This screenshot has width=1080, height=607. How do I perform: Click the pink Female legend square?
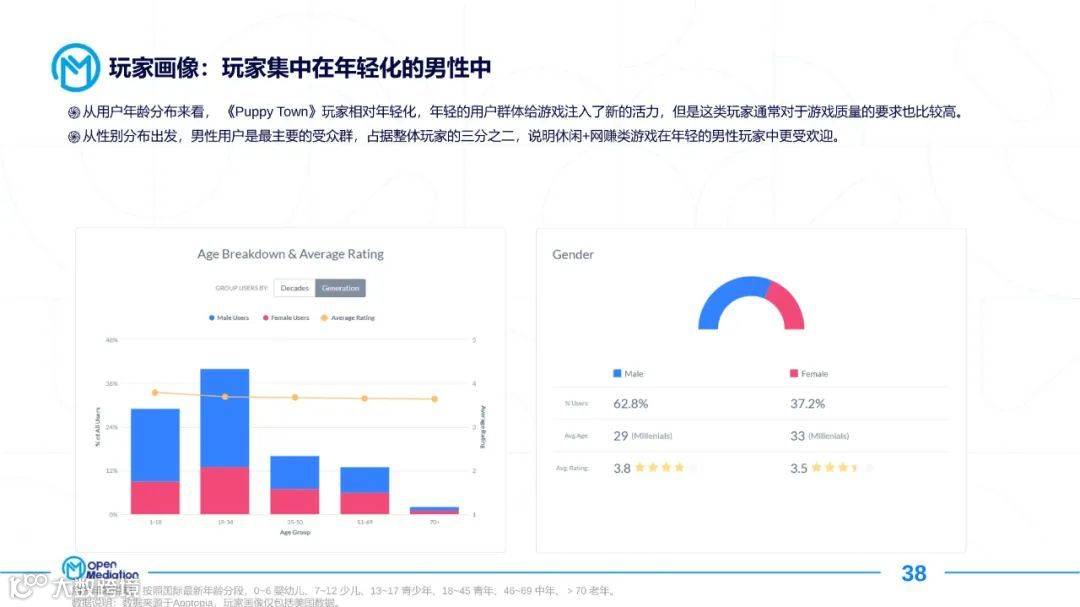click(793, 374)
